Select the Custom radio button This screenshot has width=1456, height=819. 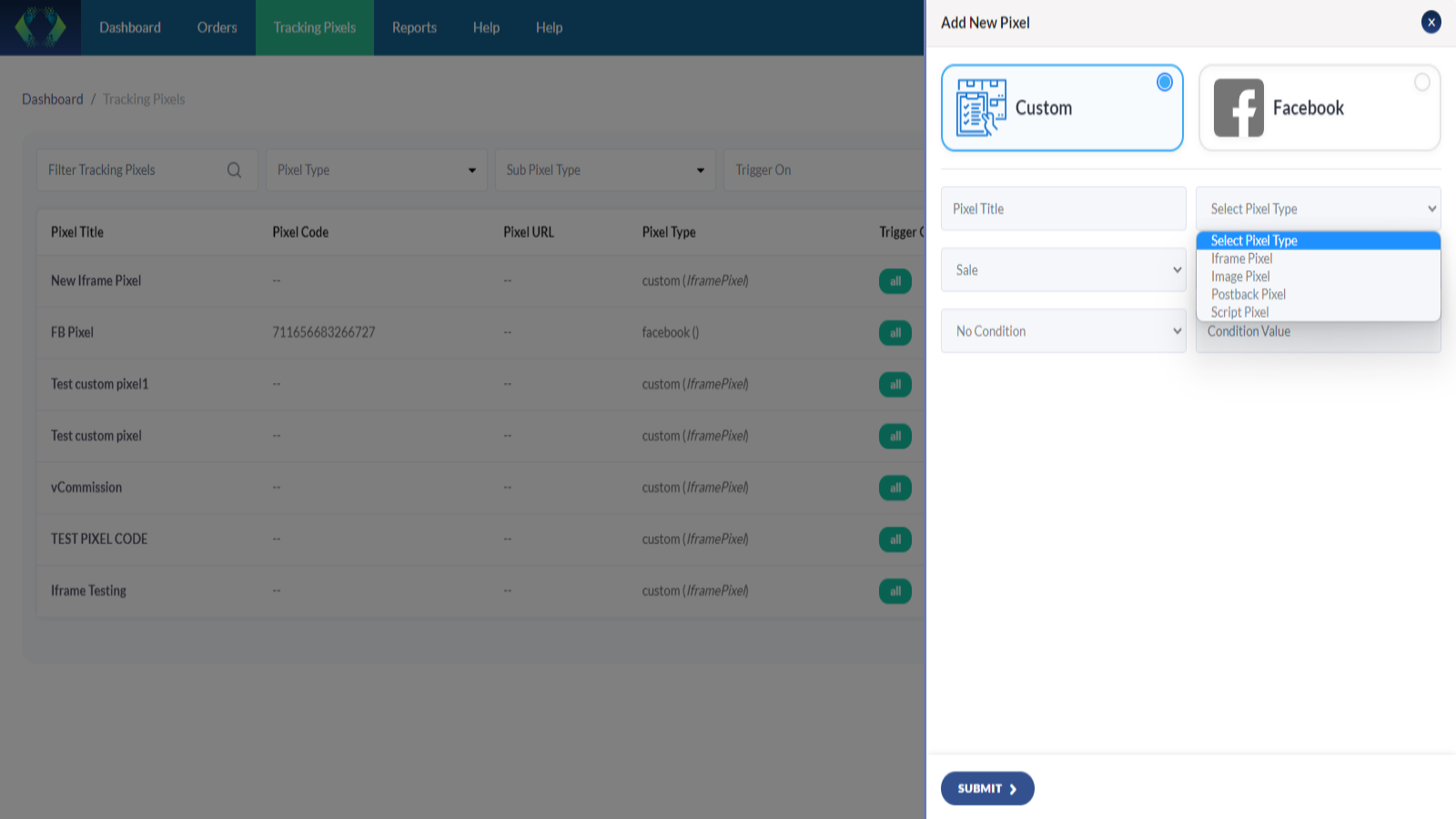[x=1164, y=83]
